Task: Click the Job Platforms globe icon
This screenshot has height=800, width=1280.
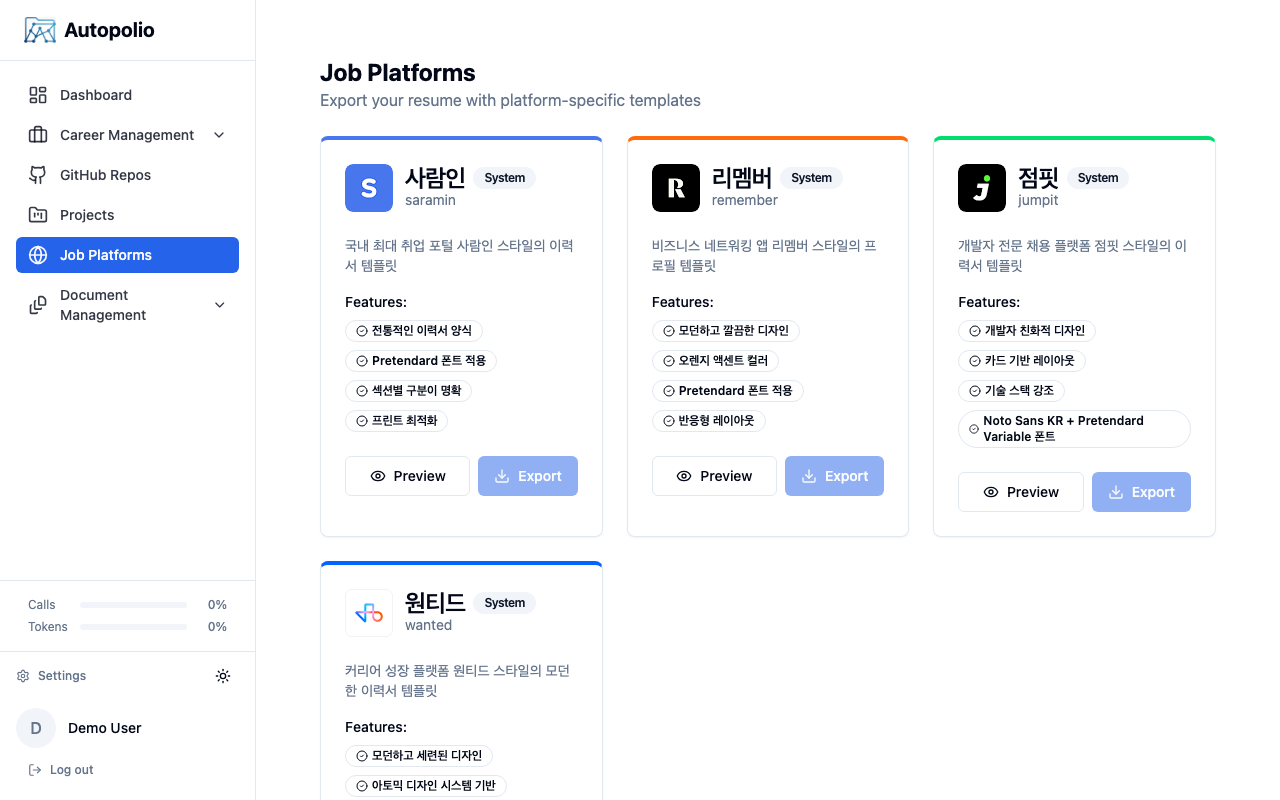Action: (36, 255)
